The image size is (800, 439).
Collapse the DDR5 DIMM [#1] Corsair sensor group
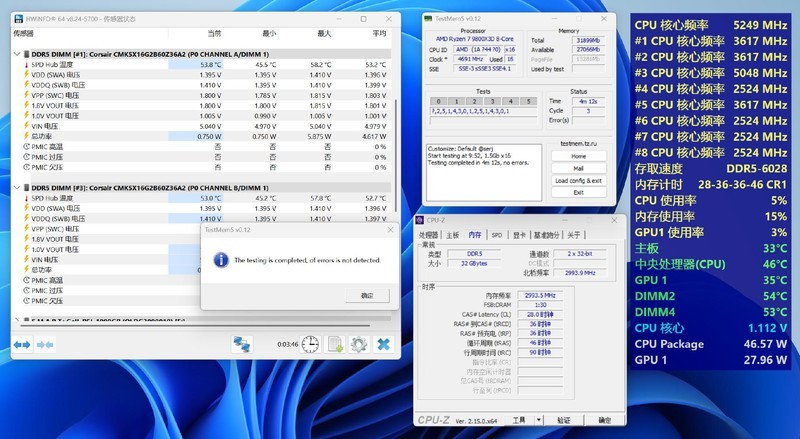15,53
